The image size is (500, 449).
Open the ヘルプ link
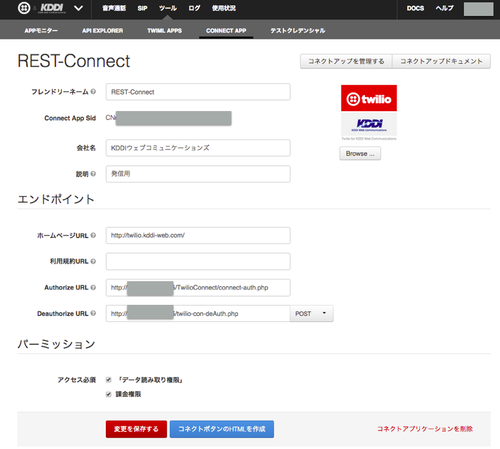tap(444, 8)
